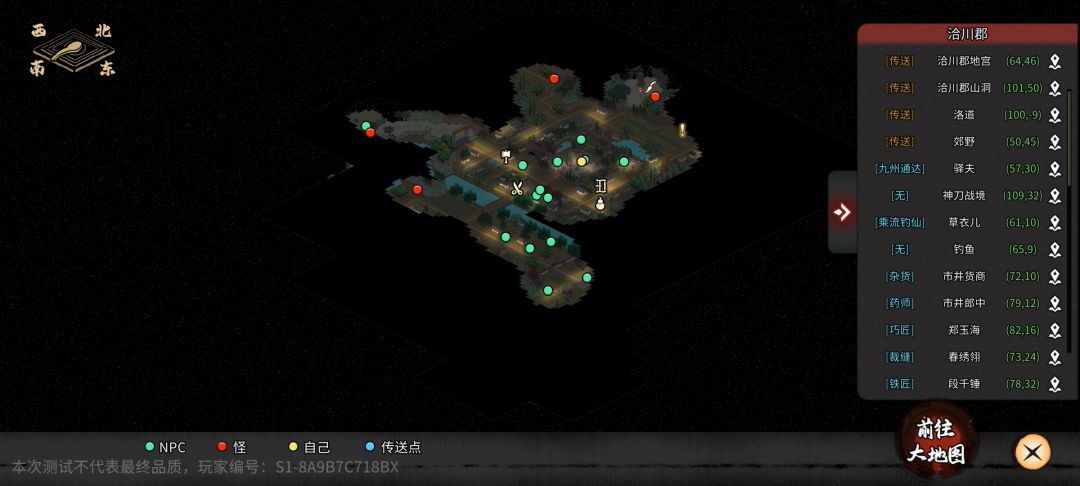Tap the location pin for 驿夫

[x=1055, y=169]
